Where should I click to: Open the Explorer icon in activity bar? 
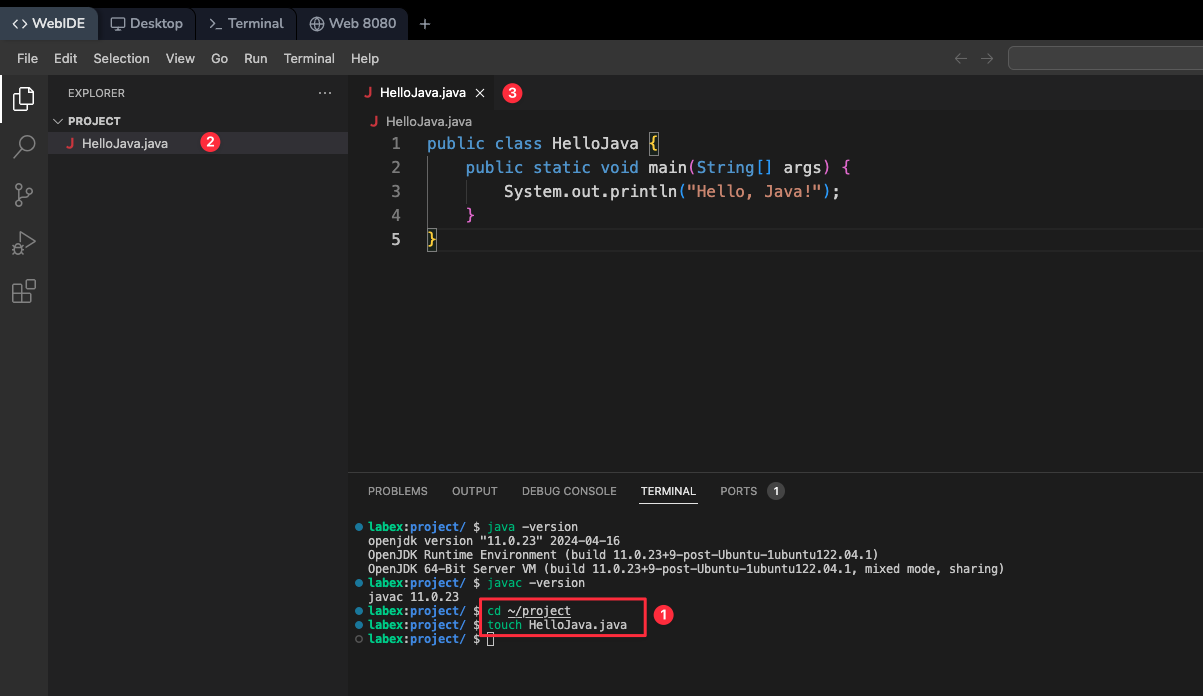(x=24, y=98)
